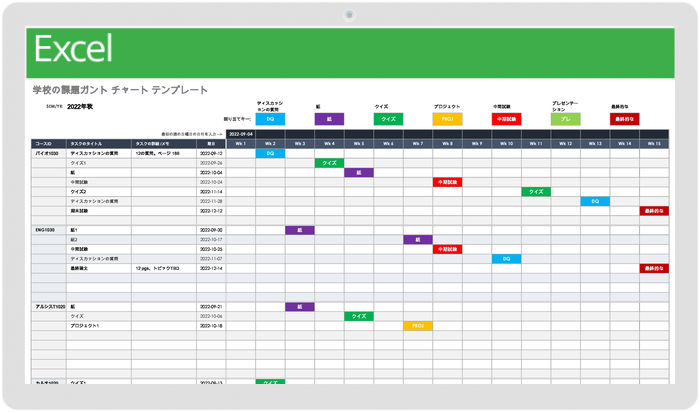
Task: Select the 12の質問、ページ 186 notes cell
Action: pos(164,154)
